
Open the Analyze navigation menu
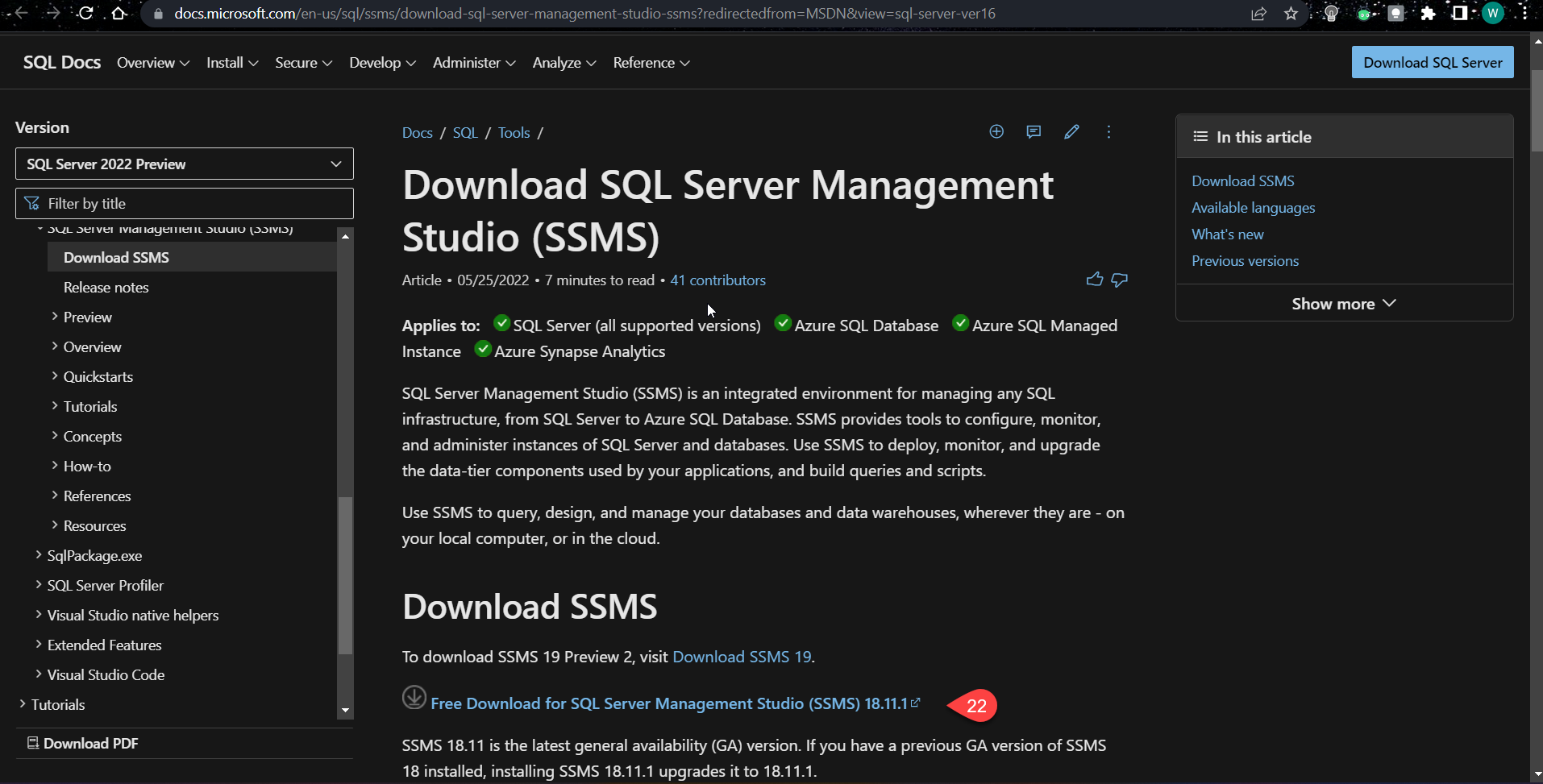point(564,63)
